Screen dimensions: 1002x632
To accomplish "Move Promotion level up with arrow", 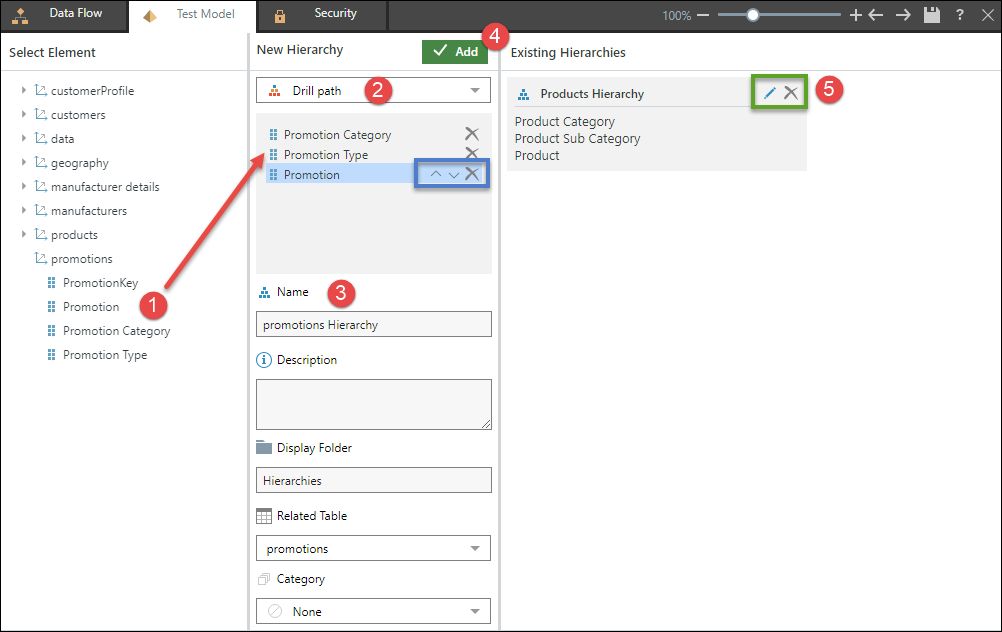I will 435,174.
